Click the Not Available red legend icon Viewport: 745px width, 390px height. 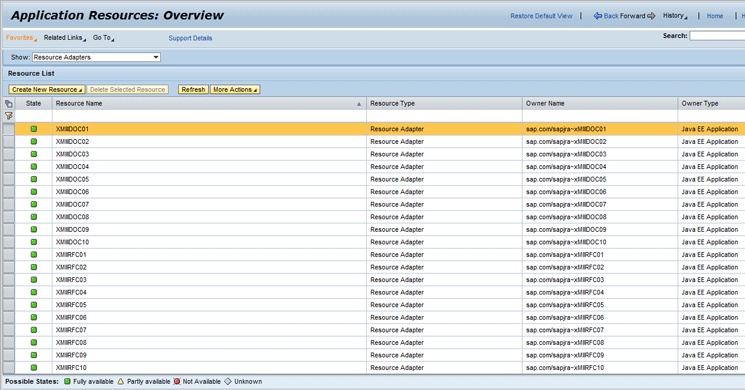(177, 381)
